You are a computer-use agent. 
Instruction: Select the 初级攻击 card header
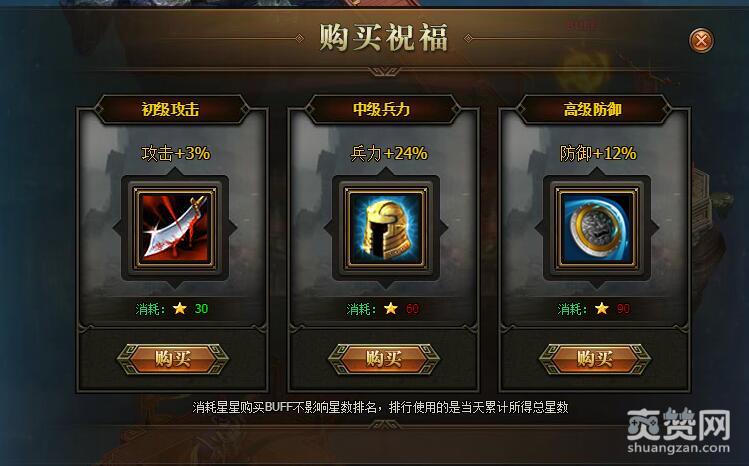coord(171,109)
